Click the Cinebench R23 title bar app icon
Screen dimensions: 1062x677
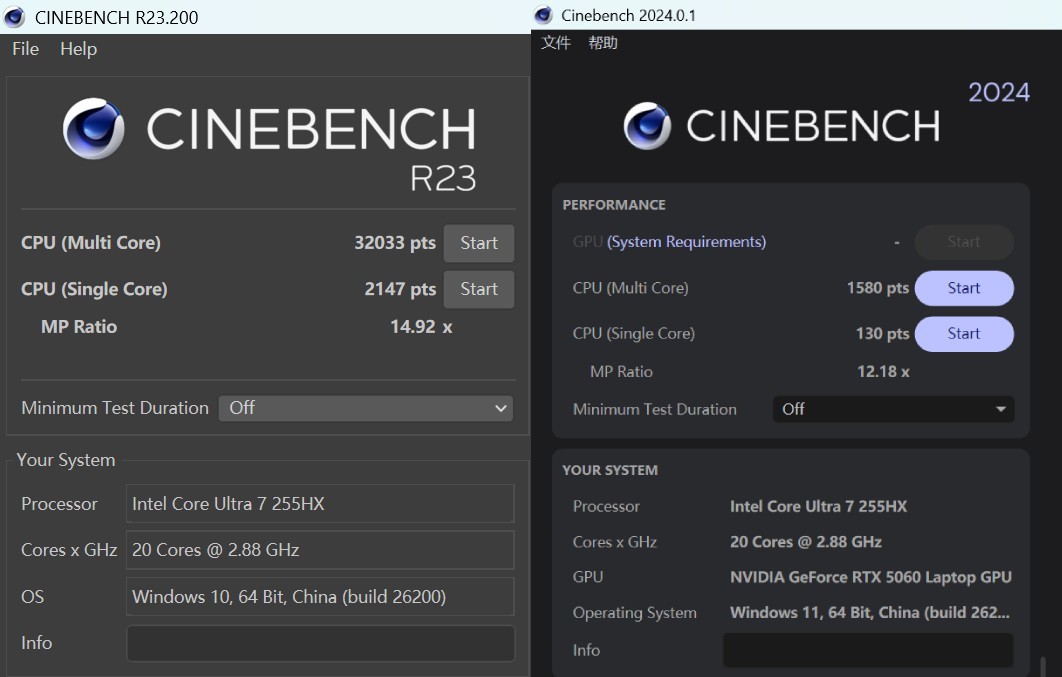(x=14, y=17)
